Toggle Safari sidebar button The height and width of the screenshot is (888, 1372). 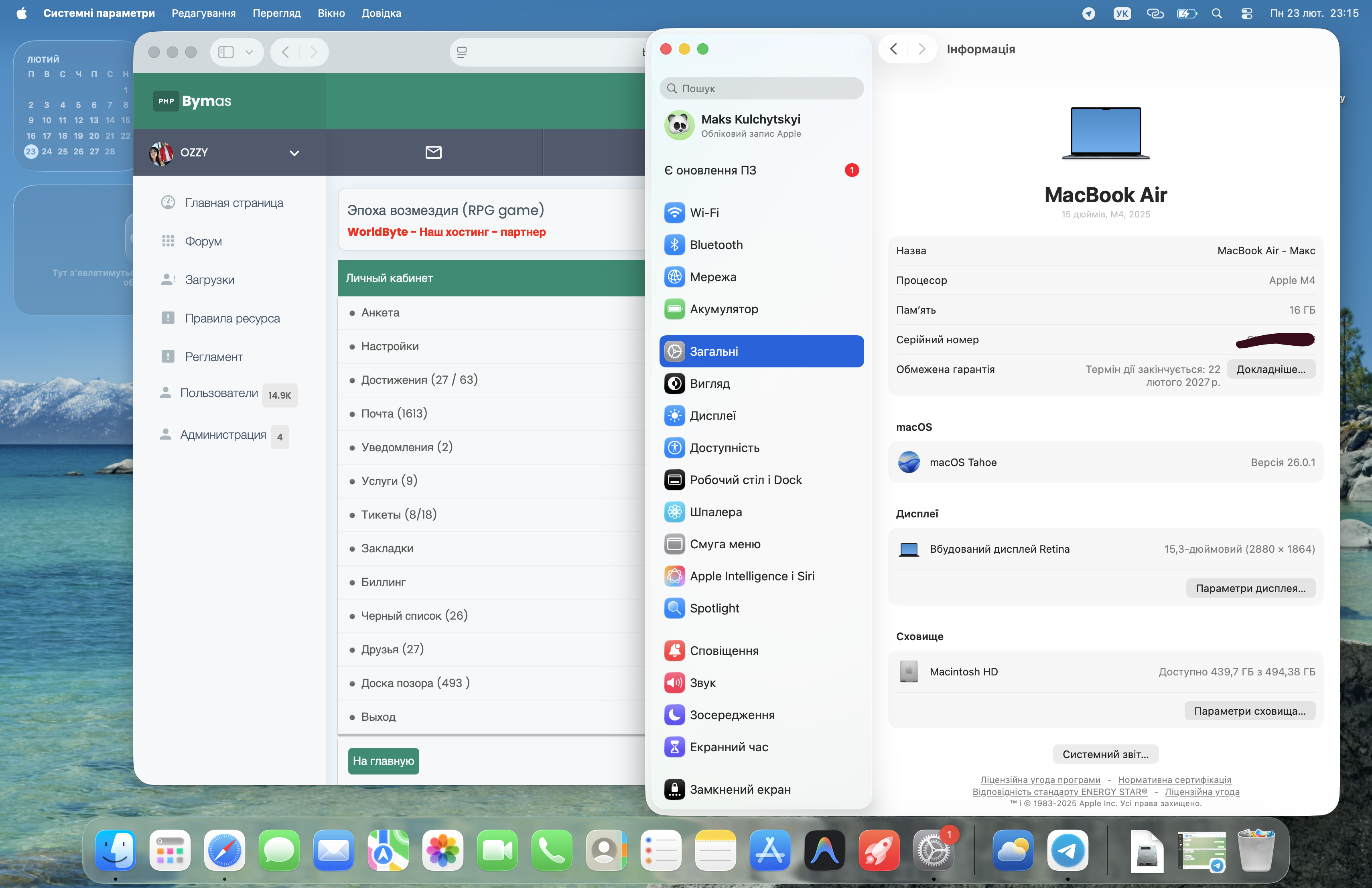pos(226,52)
